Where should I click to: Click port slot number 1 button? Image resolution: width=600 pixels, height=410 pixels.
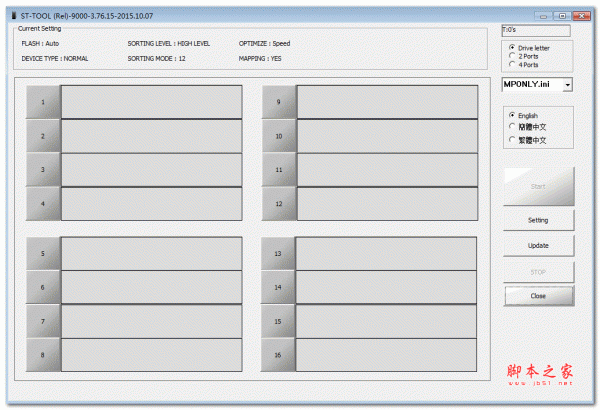point(43,102)
